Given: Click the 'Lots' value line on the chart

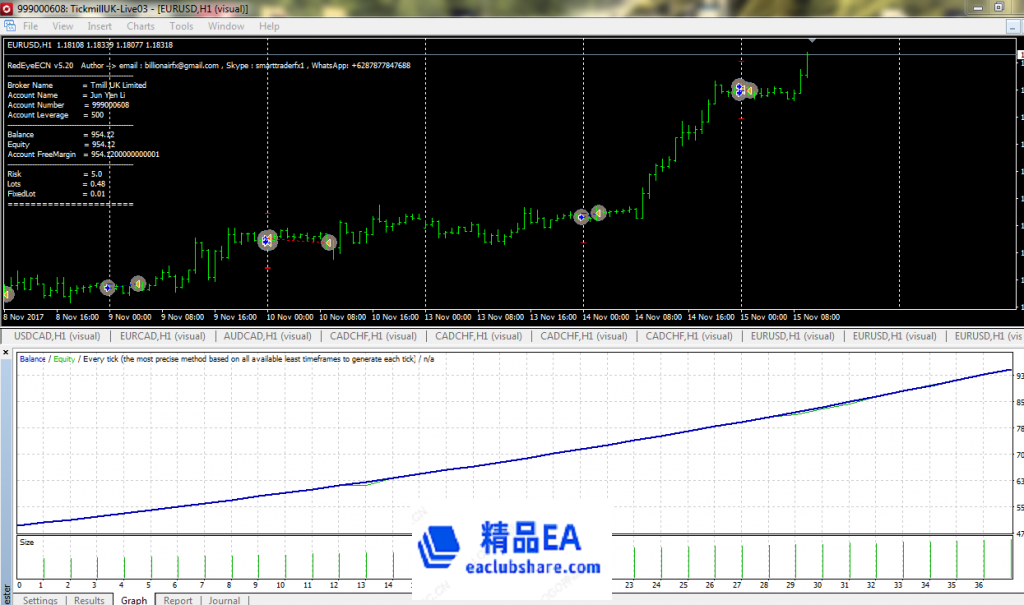Looking at the screenshot, I should point(56,184).
